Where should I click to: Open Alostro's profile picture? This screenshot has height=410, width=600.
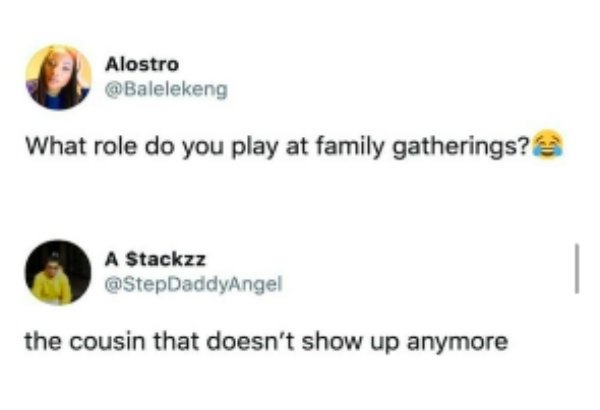[59, 77]
